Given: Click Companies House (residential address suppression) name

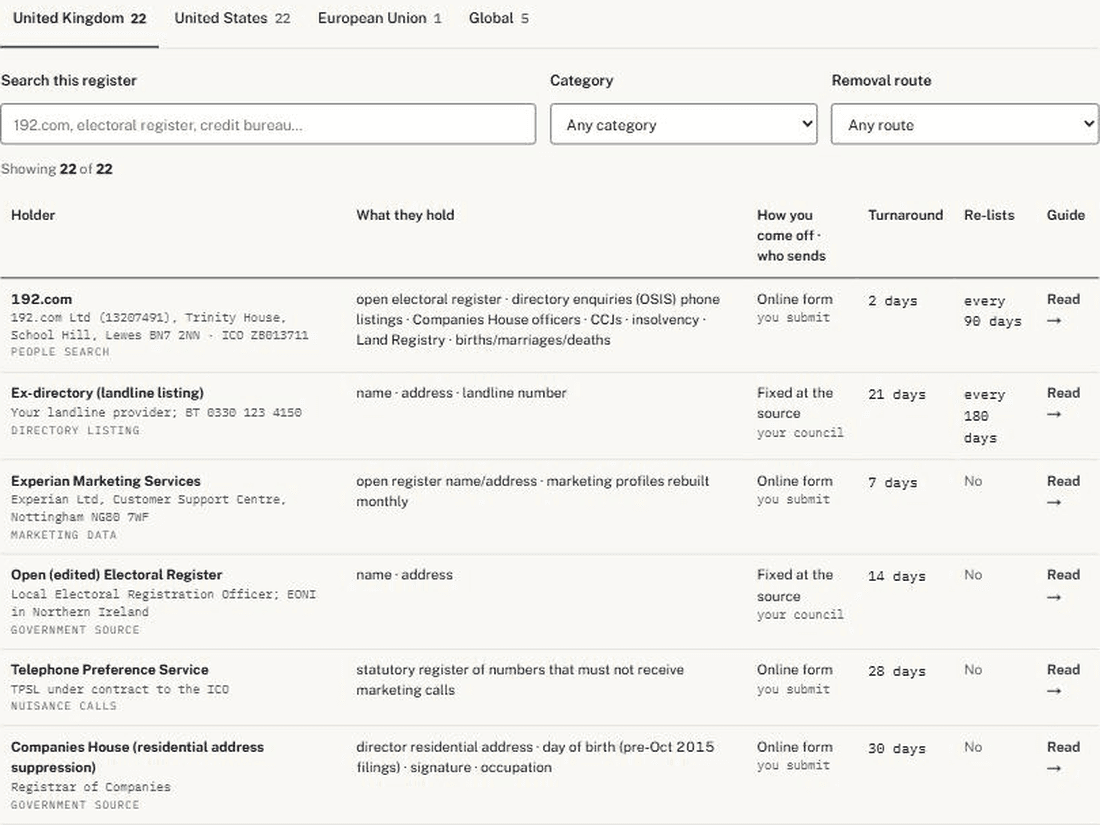Looking at the screenshot, I should pyautogui.click(x=138, y=757).
